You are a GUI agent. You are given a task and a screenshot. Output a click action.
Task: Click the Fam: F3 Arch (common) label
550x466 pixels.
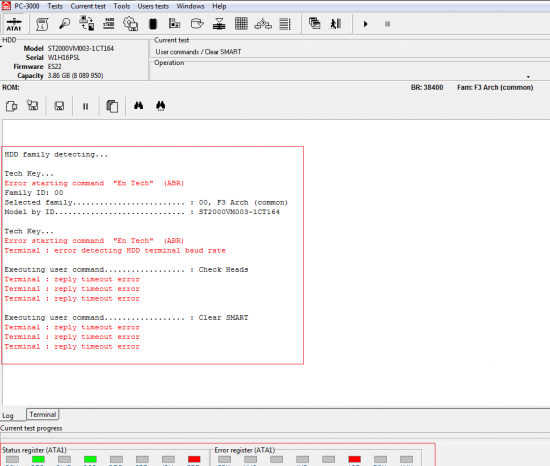(x=495, y=87)
